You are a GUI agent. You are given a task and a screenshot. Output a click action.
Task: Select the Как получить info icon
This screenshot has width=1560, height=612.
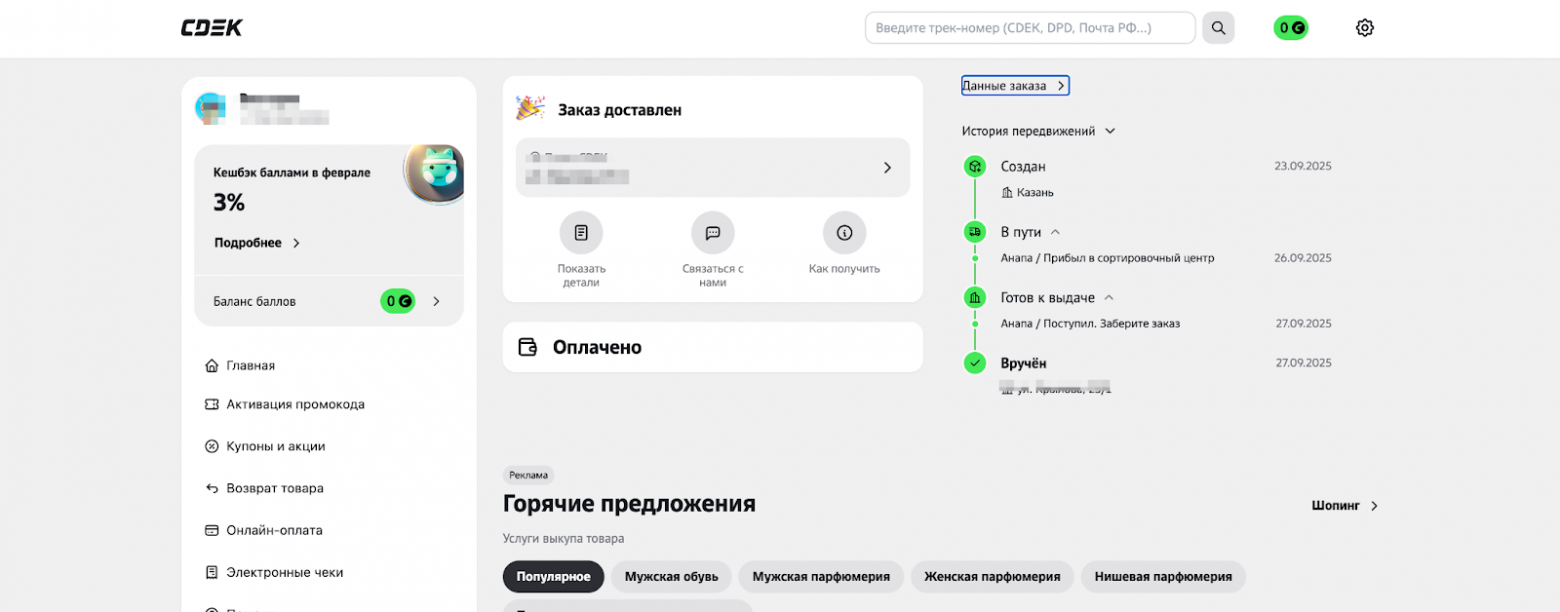(845, 230)
